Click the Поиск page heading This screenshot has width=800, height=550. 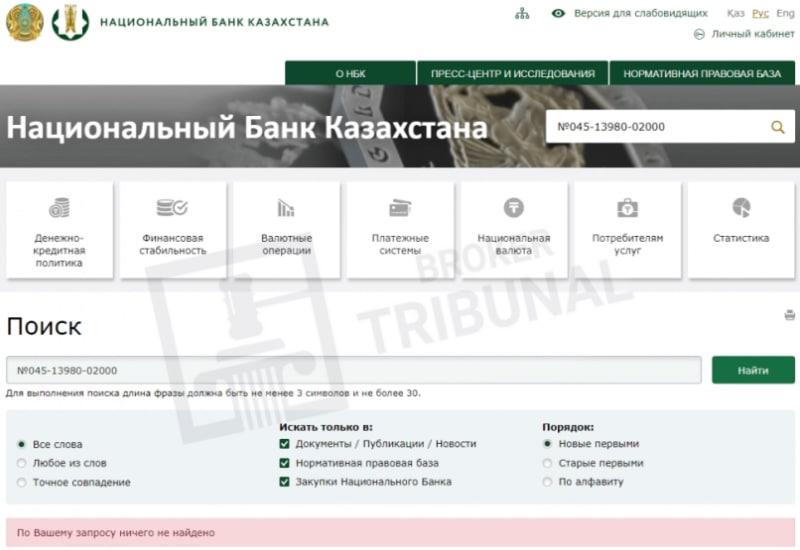tap(44, 326)
